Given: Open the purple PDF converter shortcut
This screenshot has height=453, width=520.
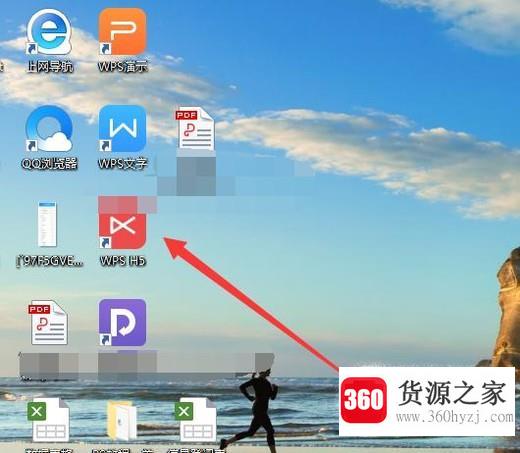Looking at the screenshot, I should [122, 322].
